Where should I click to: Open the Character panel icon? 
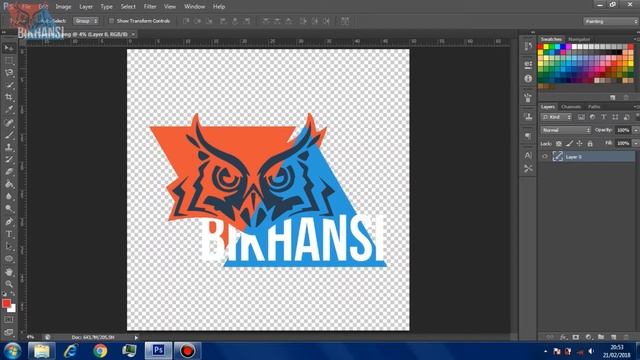click(528, 155)
